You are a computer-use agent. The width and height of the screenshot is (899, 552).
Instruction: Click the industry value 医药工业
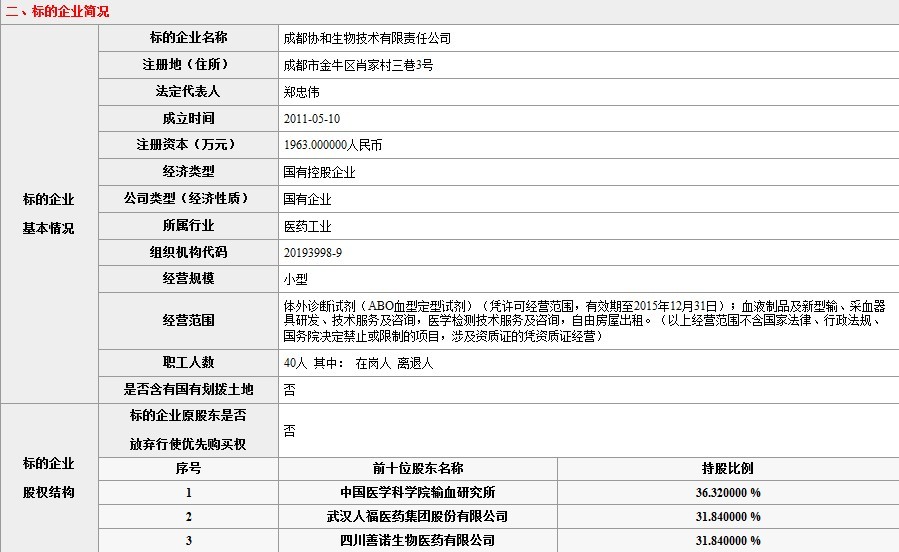point(307,226)
